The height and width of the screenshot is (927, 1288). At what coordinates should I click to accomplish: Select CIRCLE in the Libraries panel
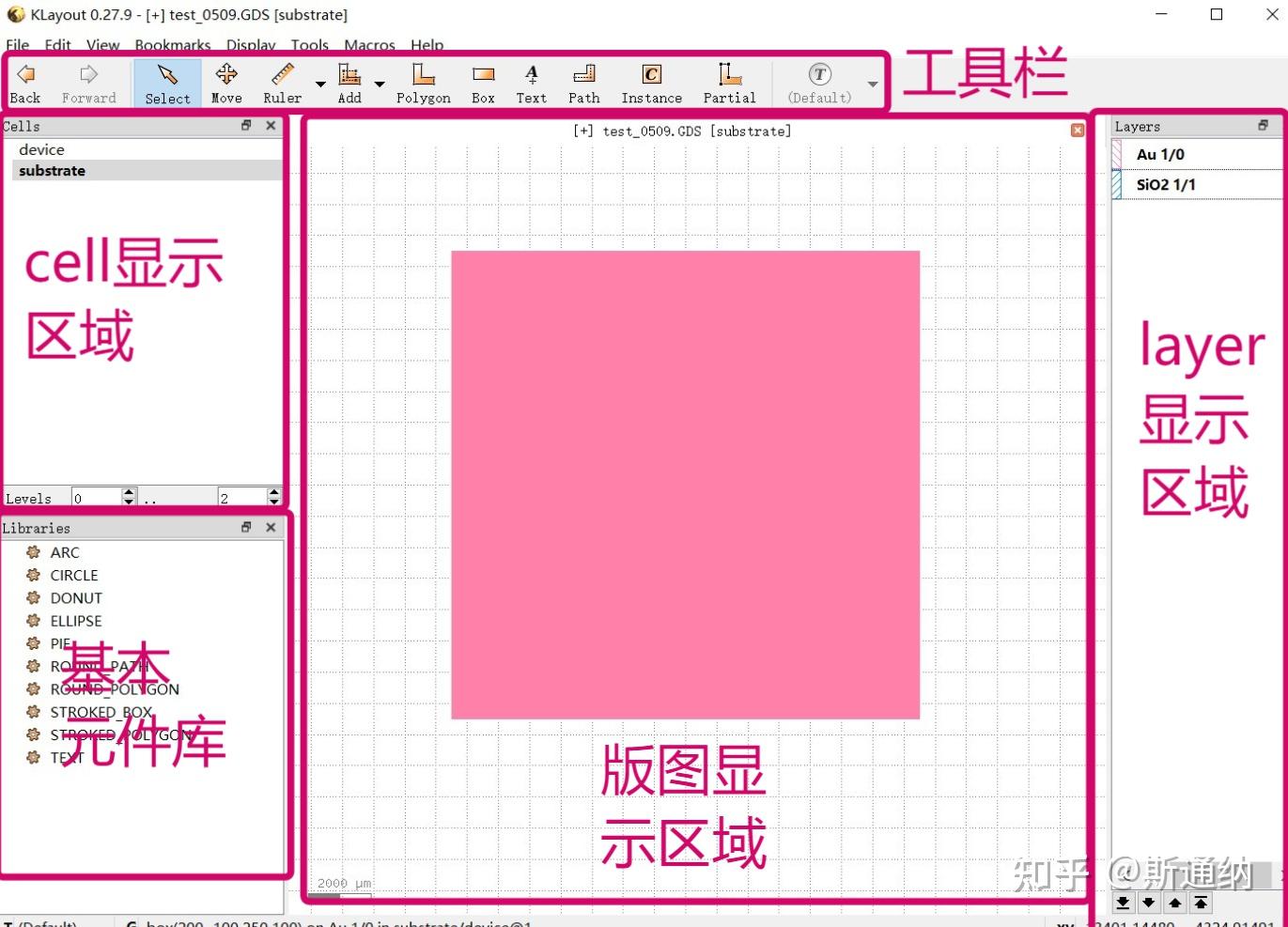74,575
